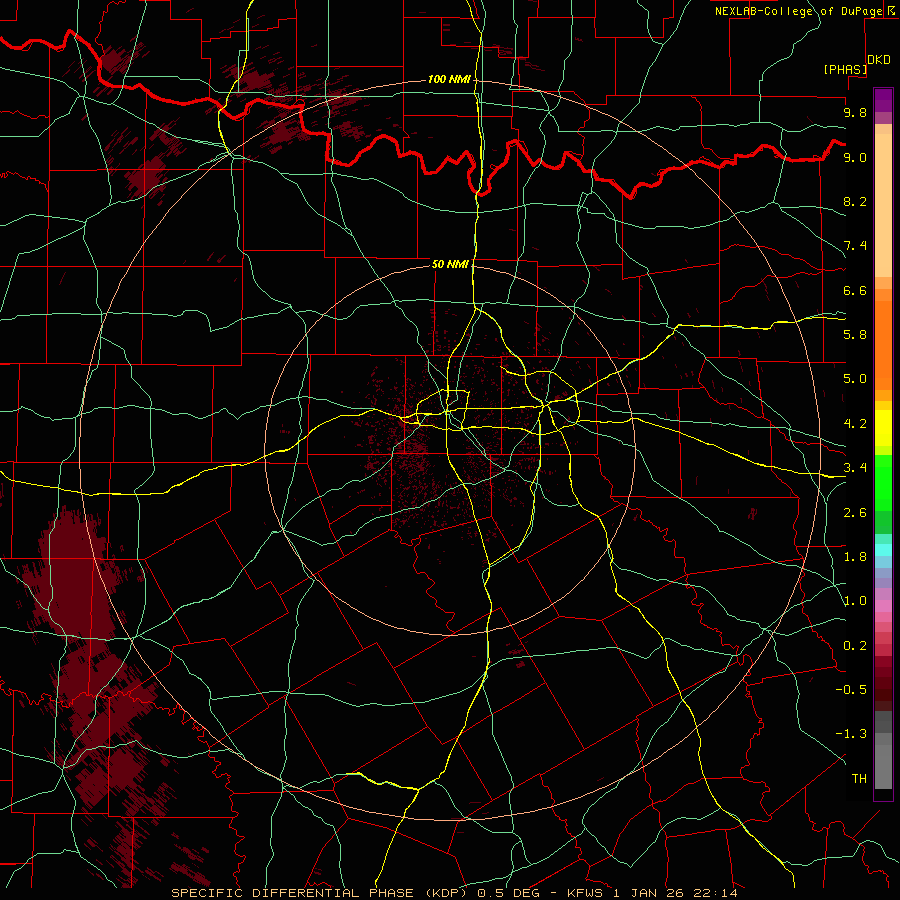The image size is (900, 900).
Task: Click the 7.4 scale value
Action: tap(855, 246)
